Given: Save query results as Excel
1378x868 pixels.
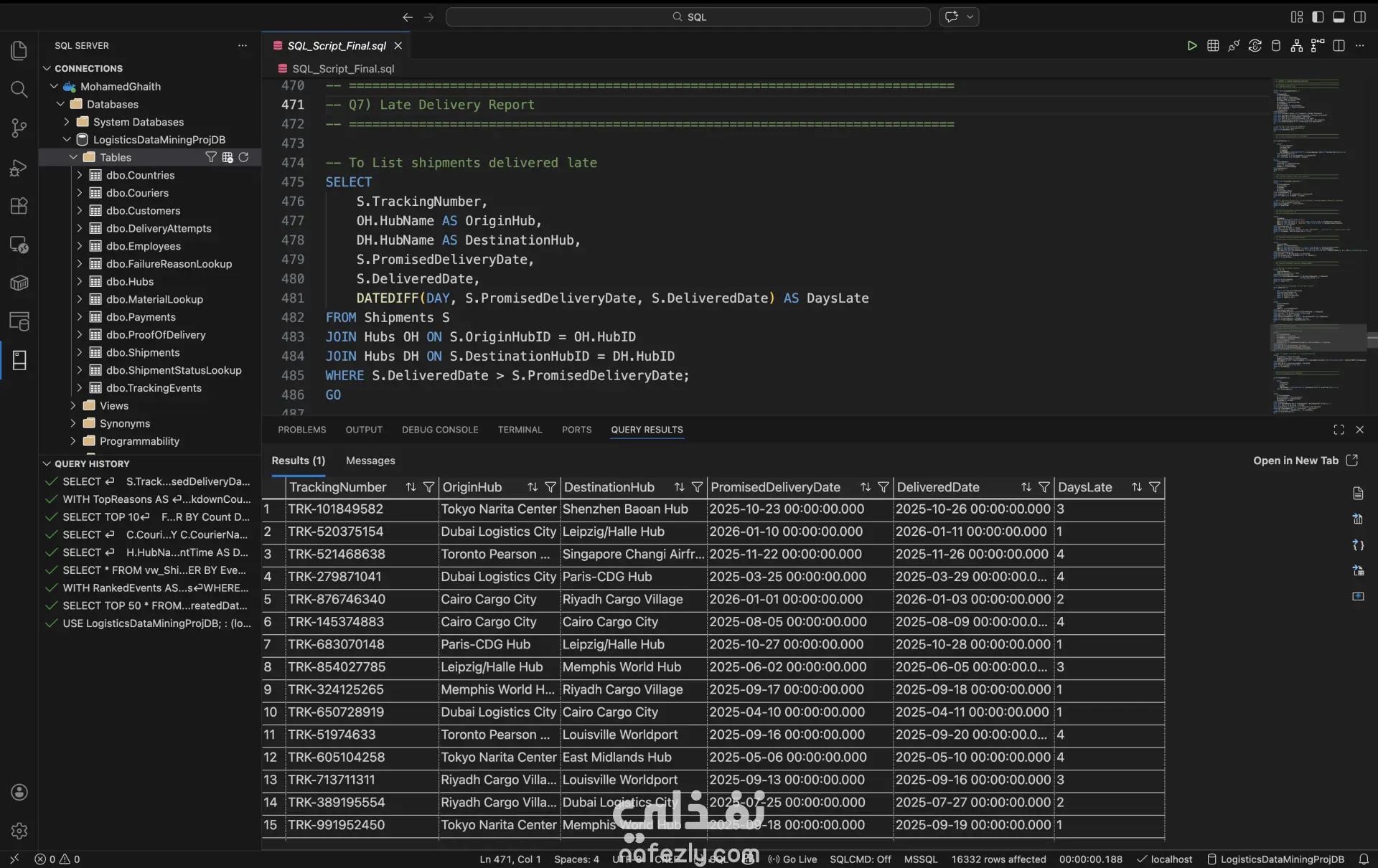Looking at the screenshot, I should tap(1358, 571).
